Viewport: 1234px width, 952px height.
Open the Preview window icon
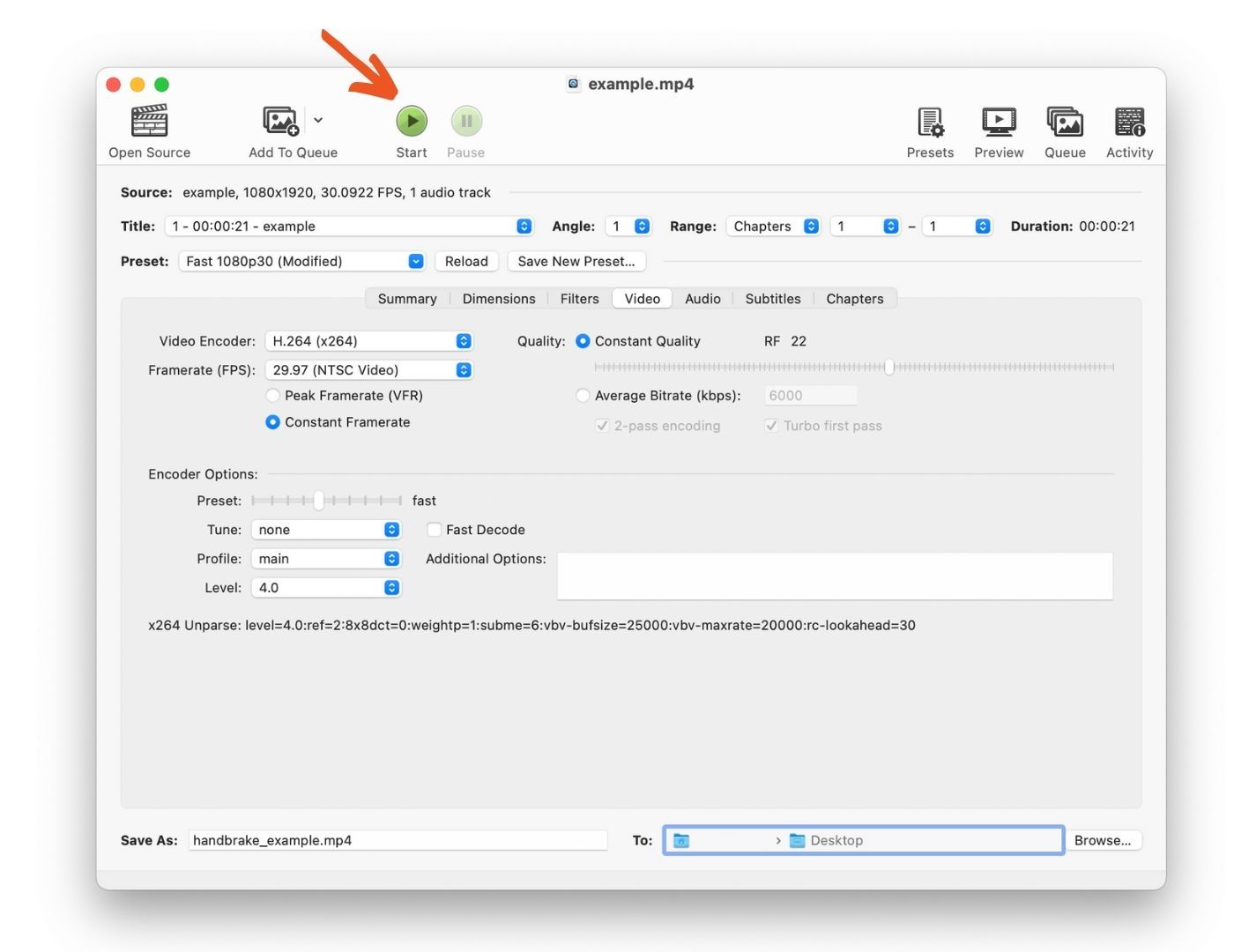[x=999, y=123]
